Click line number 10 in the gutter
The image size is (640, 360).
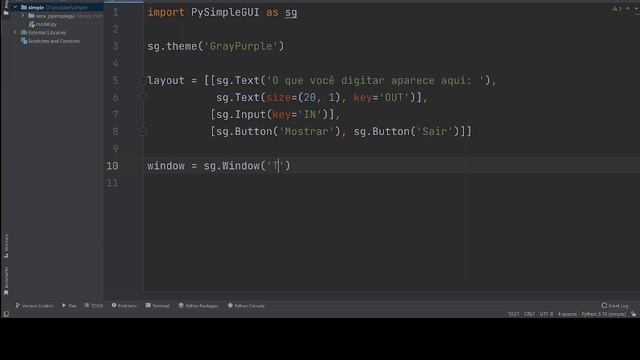tap(113, 166)
